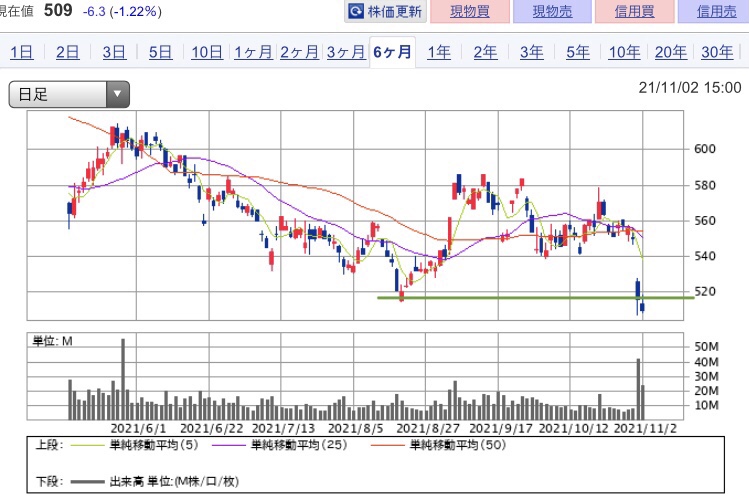Select the 1日 period tab
Viewport: 749px width, 496px height.
21,52
